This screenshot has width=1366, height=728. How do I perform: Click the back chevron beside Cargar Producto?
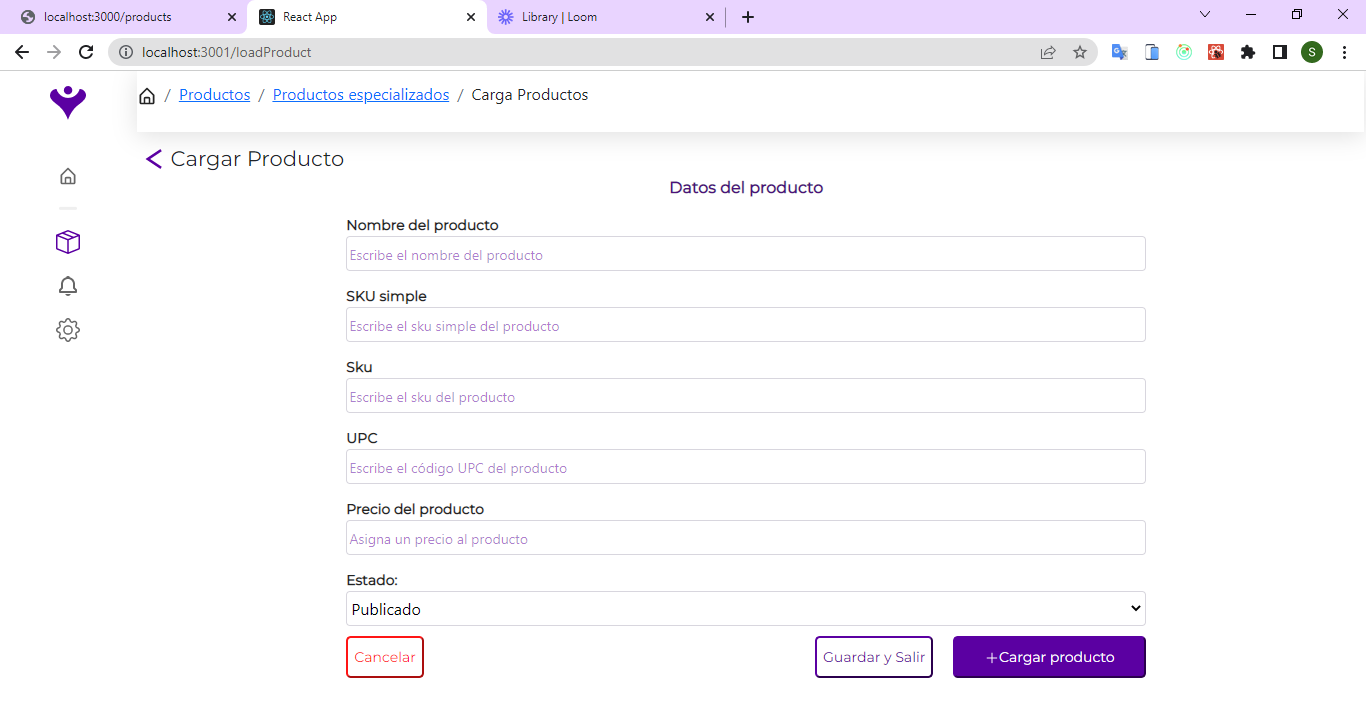point(153,158)
